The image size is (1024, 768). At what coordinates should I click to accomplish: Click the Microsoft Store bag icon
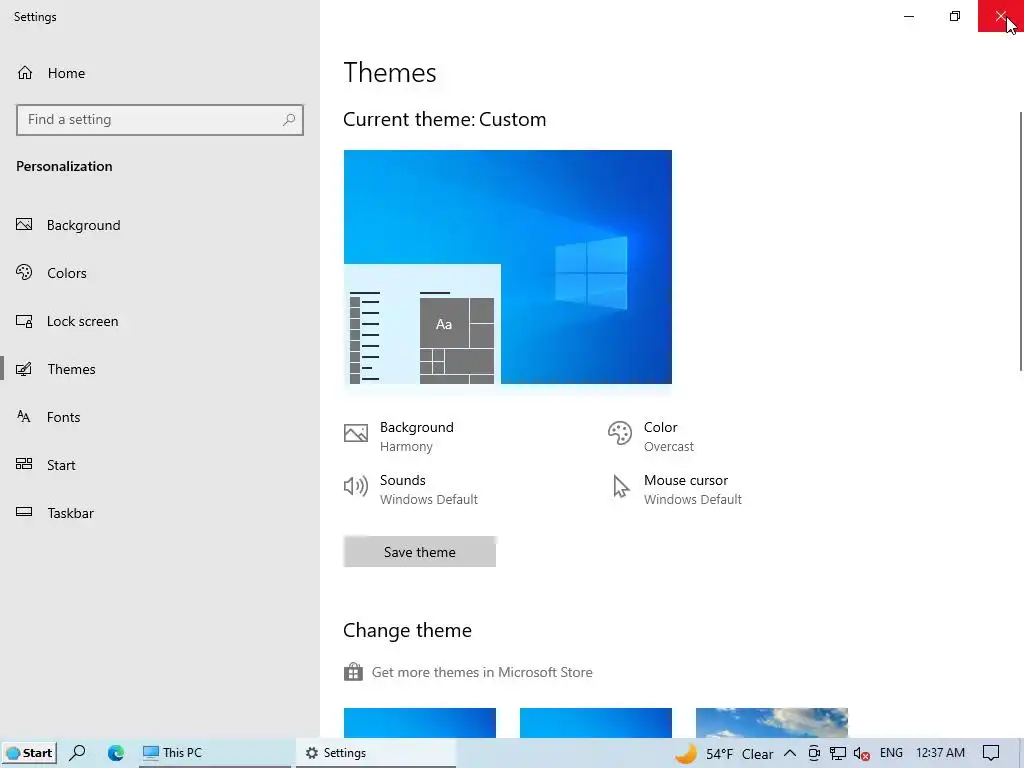tap(353, 671)
